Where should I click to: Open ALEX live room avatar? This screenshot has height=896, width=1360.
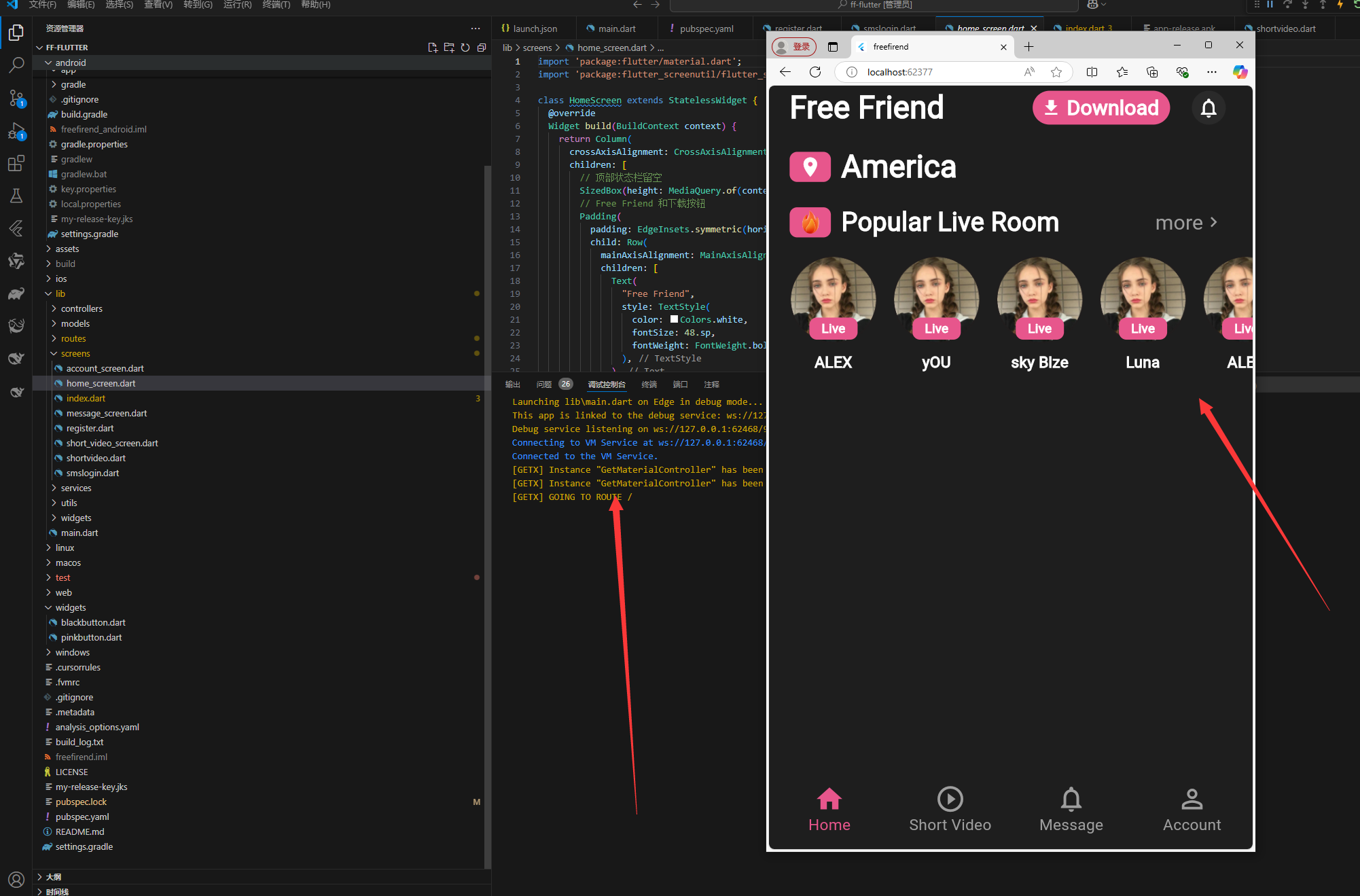tap(833, 298)
